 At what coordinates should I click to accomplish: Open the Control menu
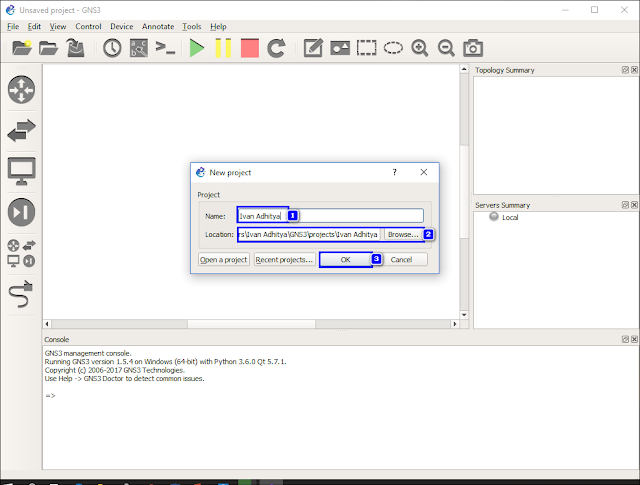pos(88,27)
